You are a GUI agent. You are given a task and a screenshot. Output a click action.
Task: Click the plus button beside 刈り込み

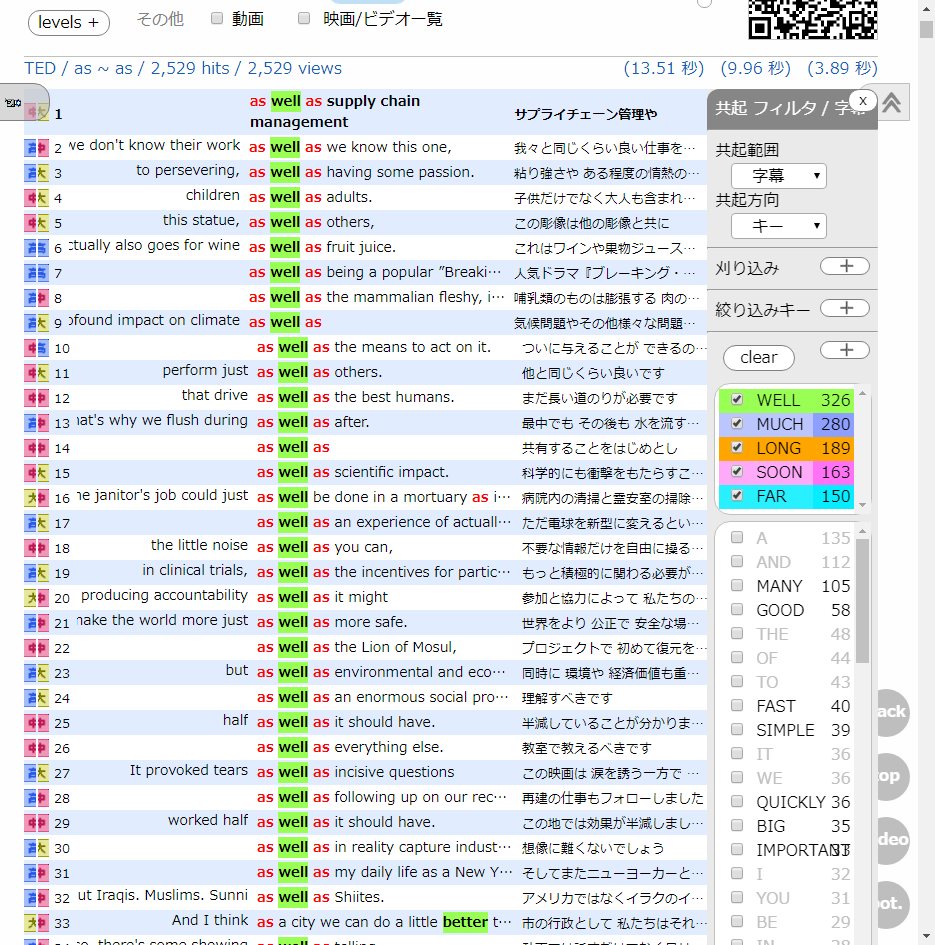click(x=844, y=266)
